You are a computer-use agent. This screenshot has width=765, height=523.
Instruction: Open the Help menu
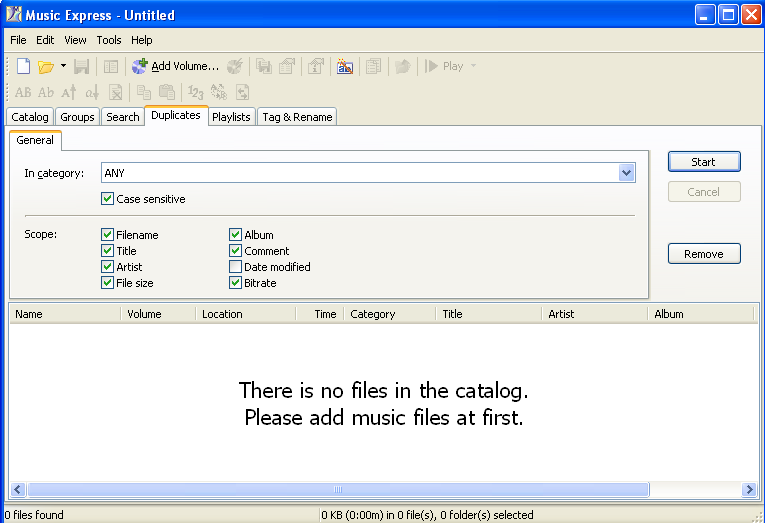pos(141,40)
